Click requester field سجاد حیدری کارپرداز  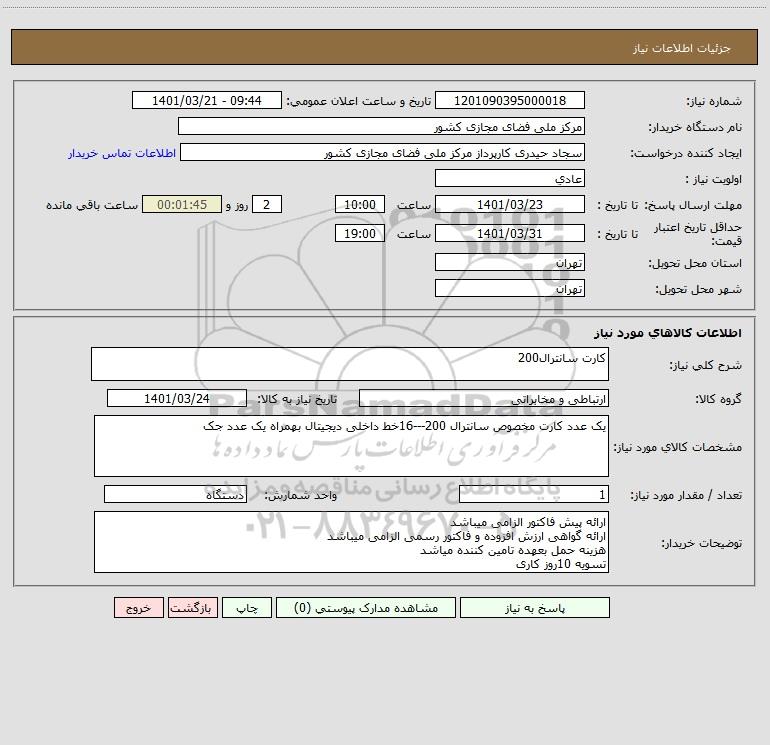coord(383,152)
